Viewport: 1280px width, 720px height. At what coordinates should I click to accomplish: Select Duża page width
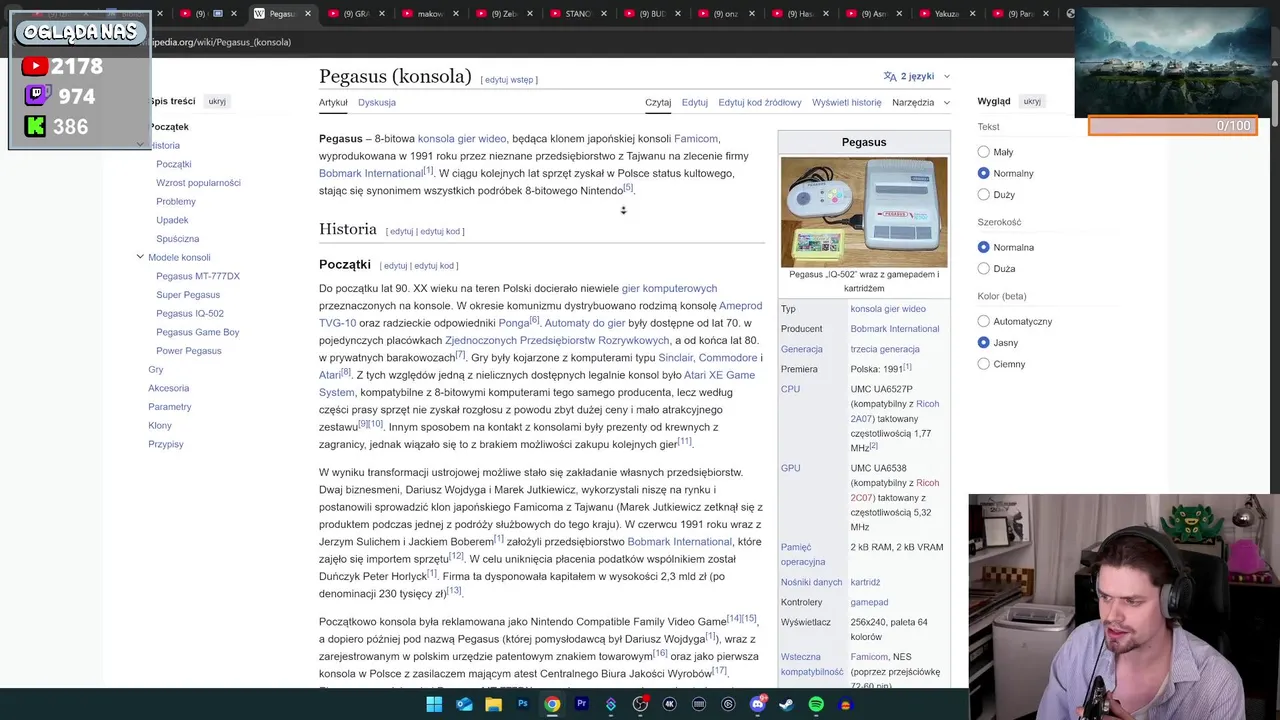(x=983, y=268)
